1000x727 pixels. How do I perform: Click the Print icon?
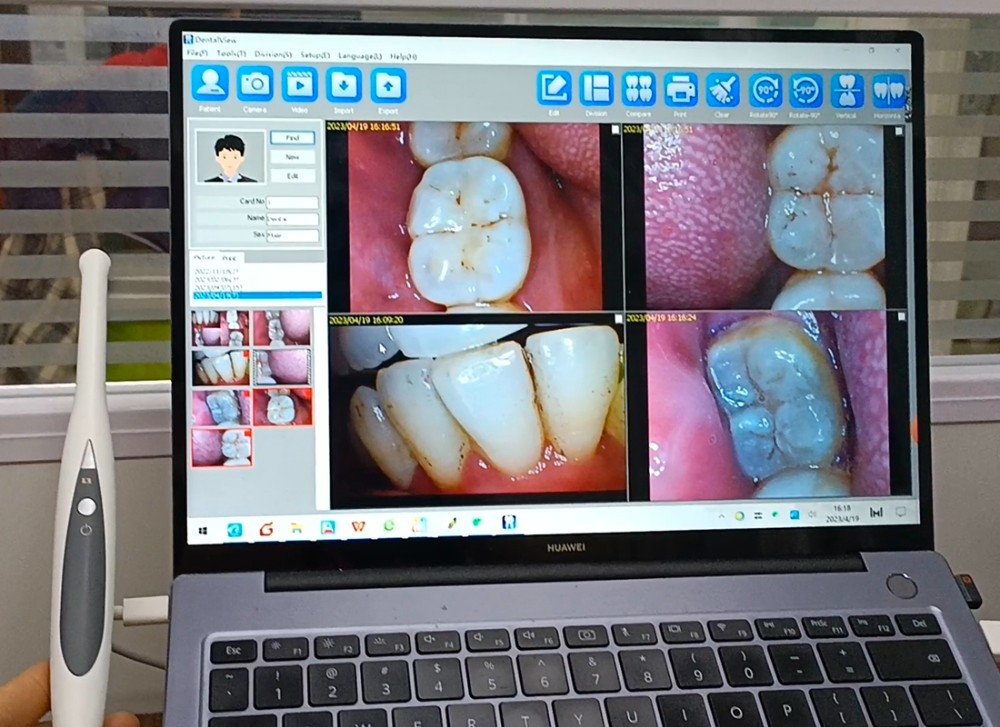681,90
